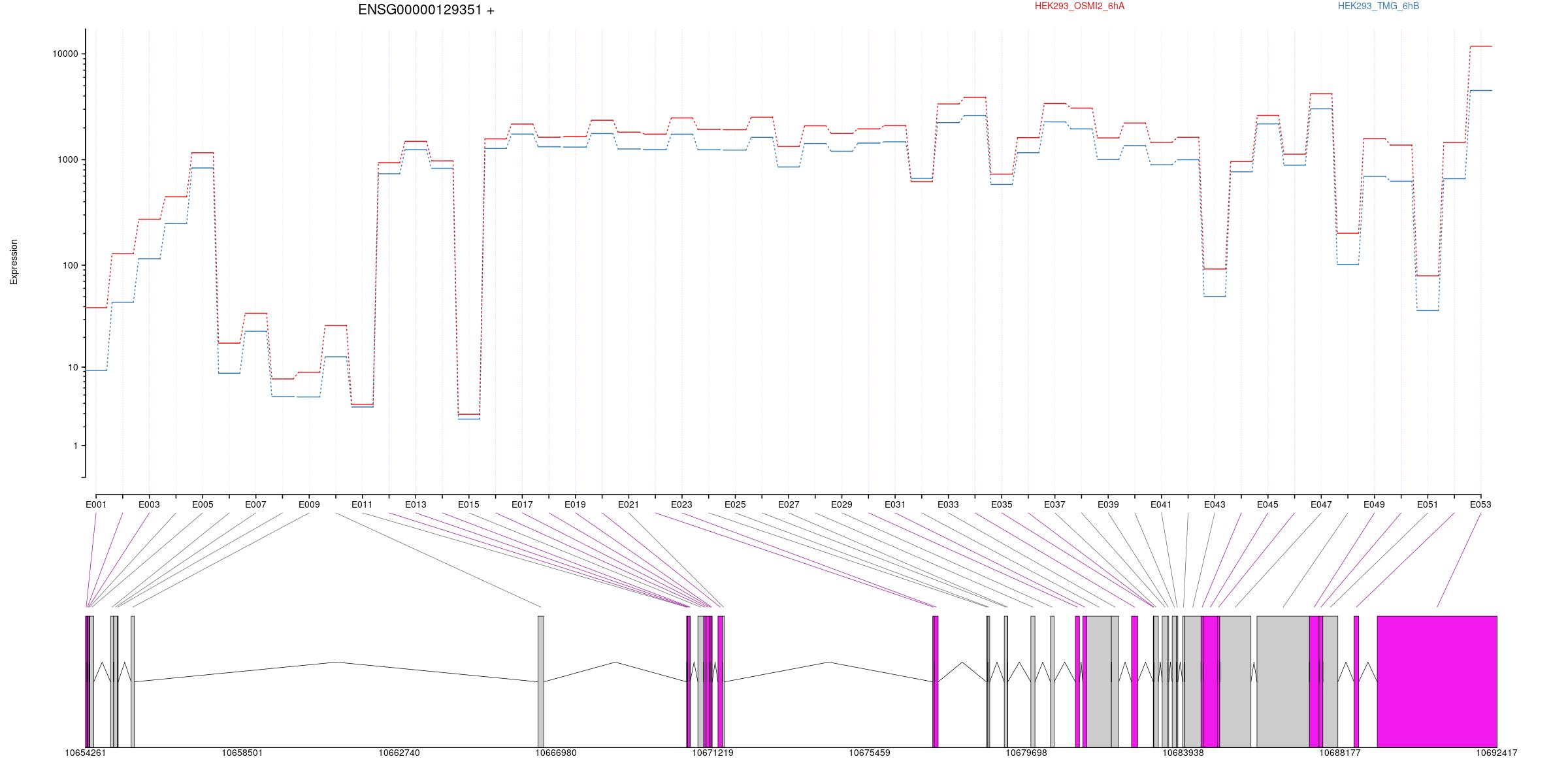Select exon label E053
This screenshot has height=784, width=1568.
point(1480,504)
